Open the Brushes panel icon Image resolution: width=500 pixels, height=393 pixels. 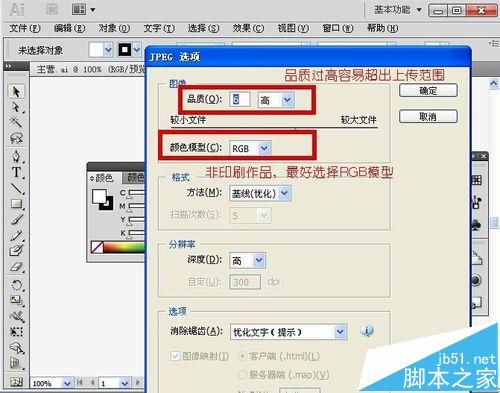point(477,202)
